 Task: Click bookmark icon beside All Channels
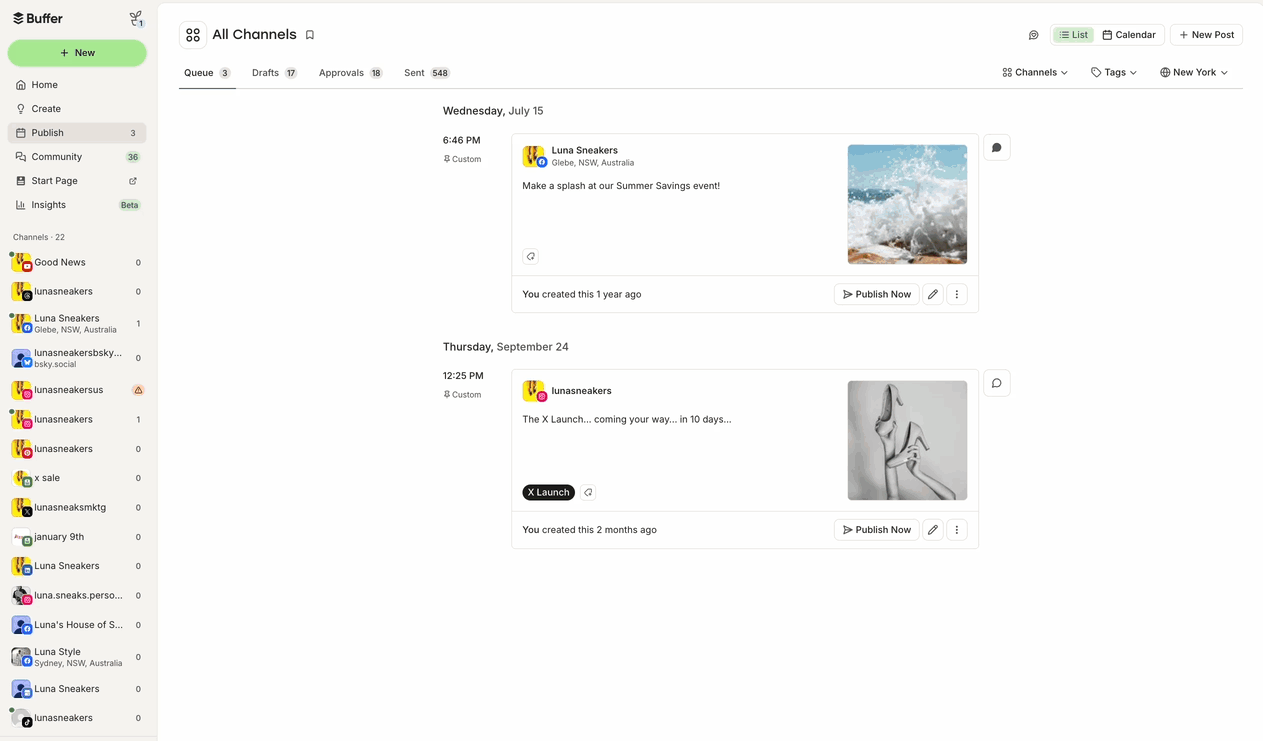pyautogui.click(x=310, y=35)
